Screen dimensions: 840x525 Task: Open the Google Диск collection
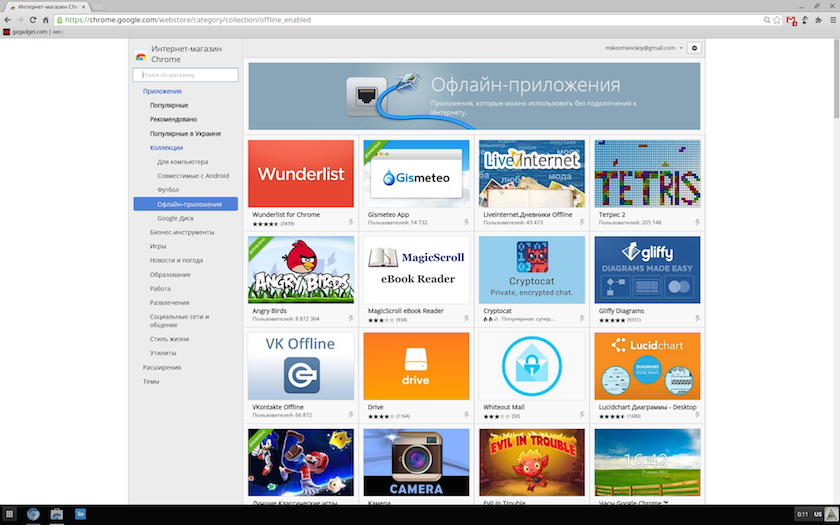(x=175, y=218)
